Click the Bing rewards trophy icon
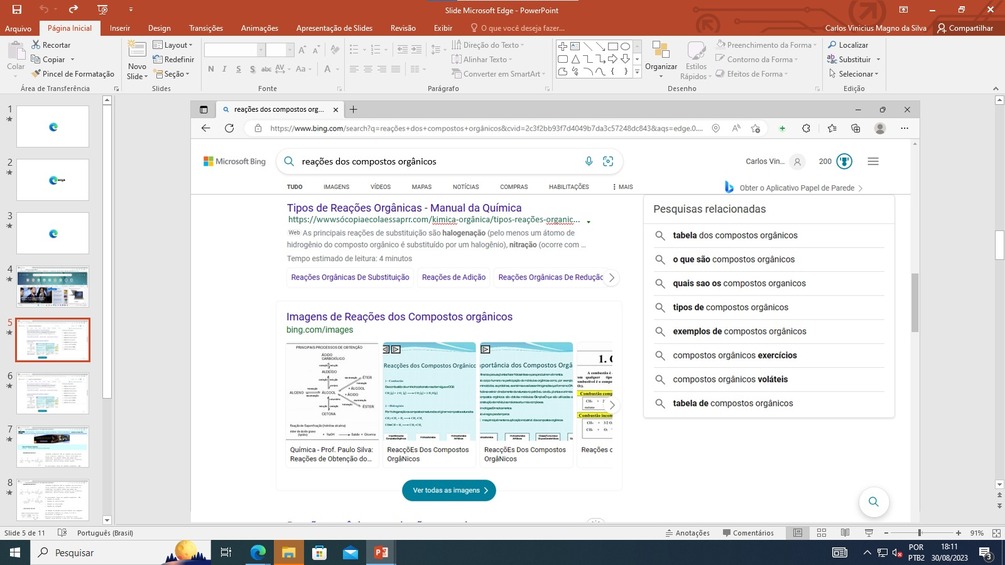Image resolution: width=1005 pixels, height=565 pixels. [844, 161]
